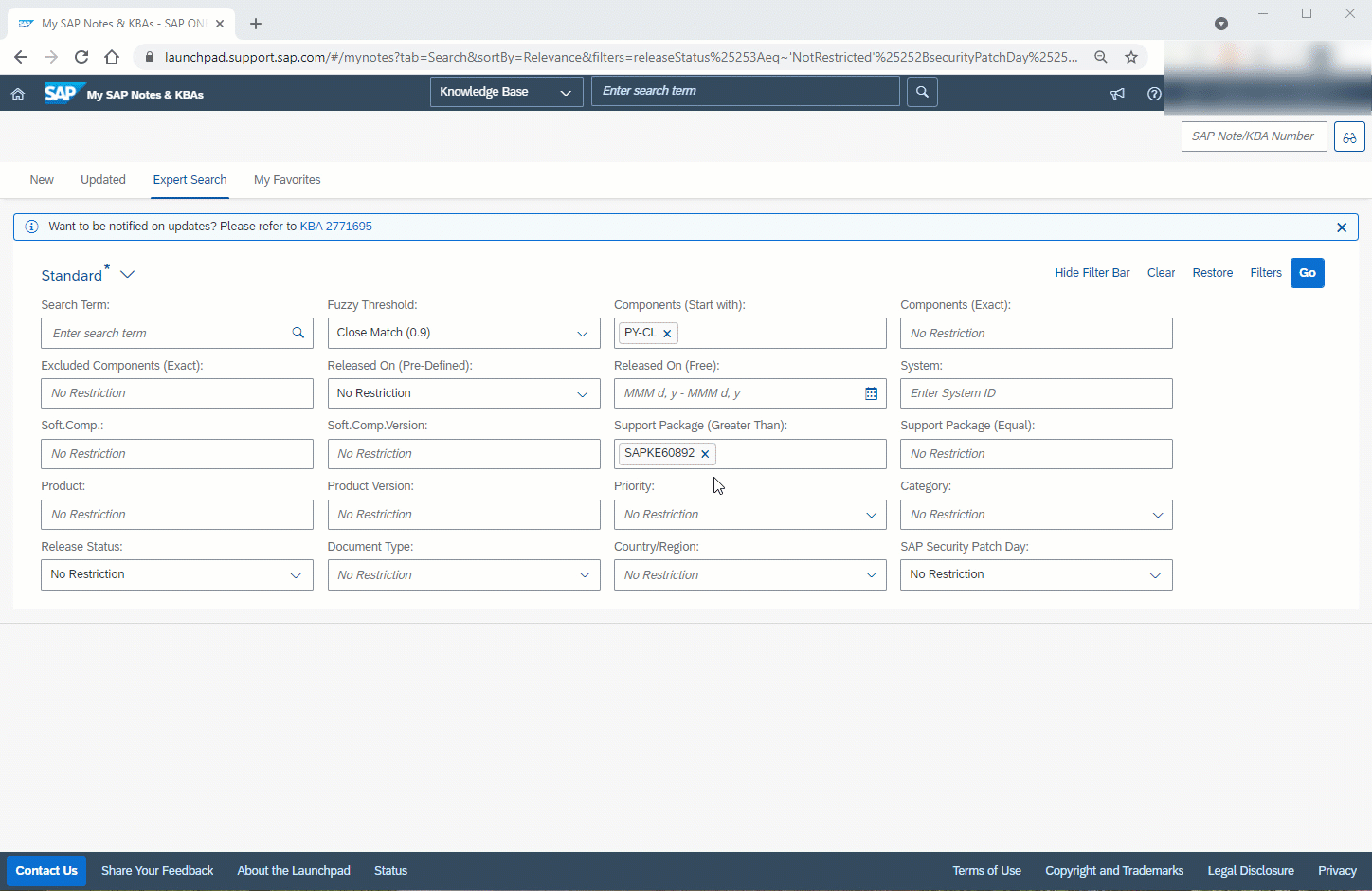The width and height of the screenshot is (1372, 891).
Task: Open the Released On calendar picker
Action: pyautogui.click(x=871, y=393)
